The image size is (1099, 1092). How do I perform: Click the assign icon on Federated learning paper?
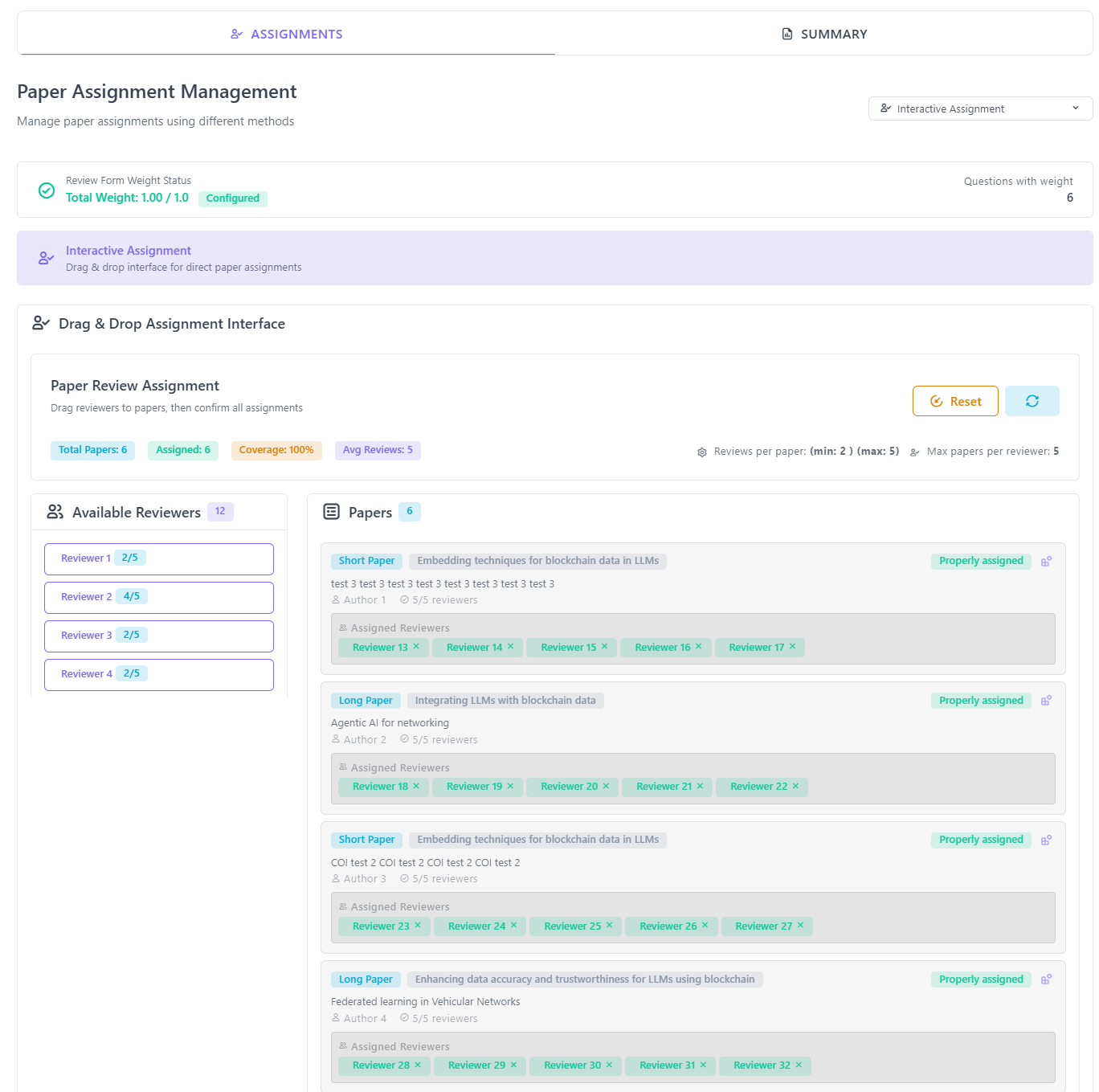(1046, 980)
